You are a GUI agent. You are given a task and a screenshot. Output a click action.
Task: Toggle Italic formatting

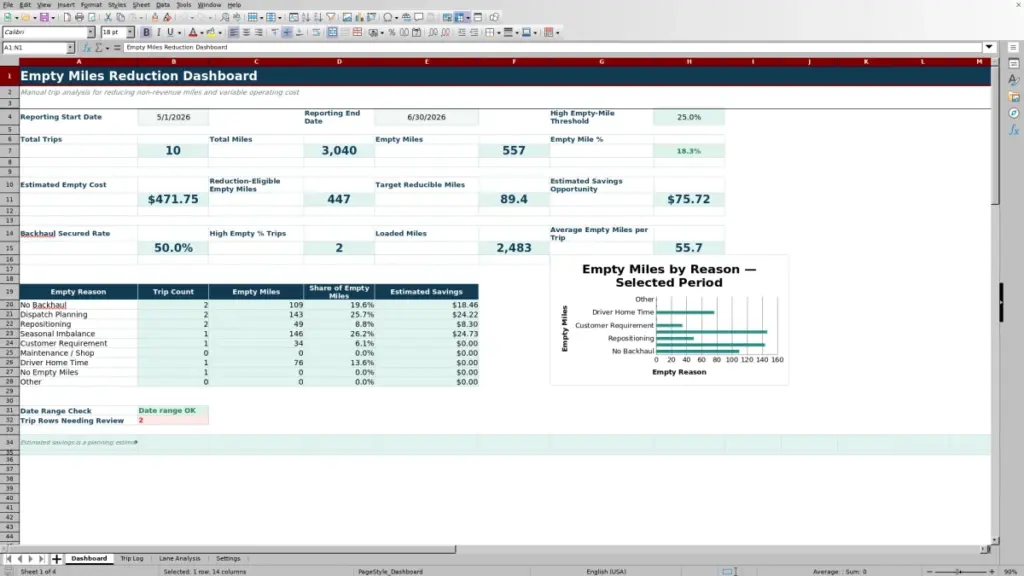point(159,32)
